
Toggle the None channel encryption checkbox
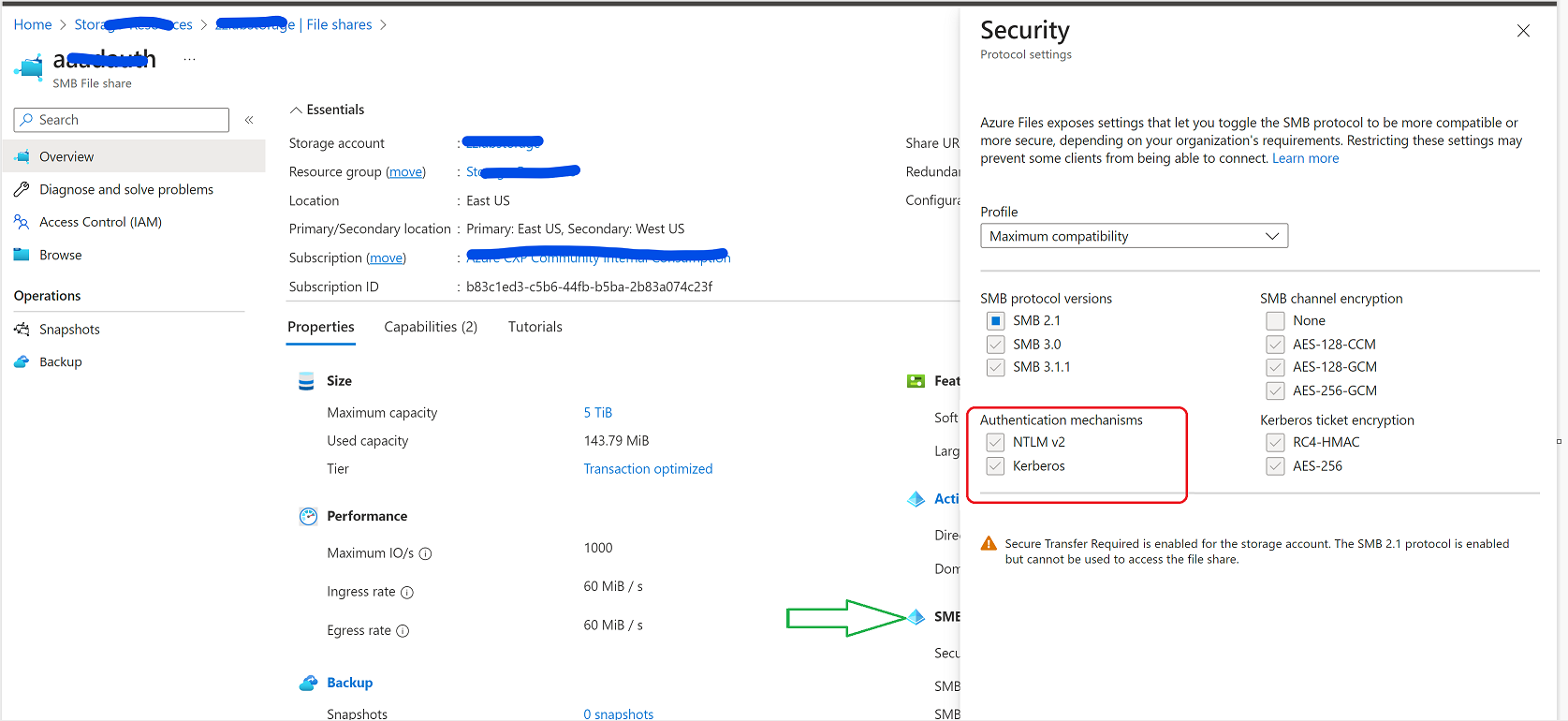[x=1275, y=320]
